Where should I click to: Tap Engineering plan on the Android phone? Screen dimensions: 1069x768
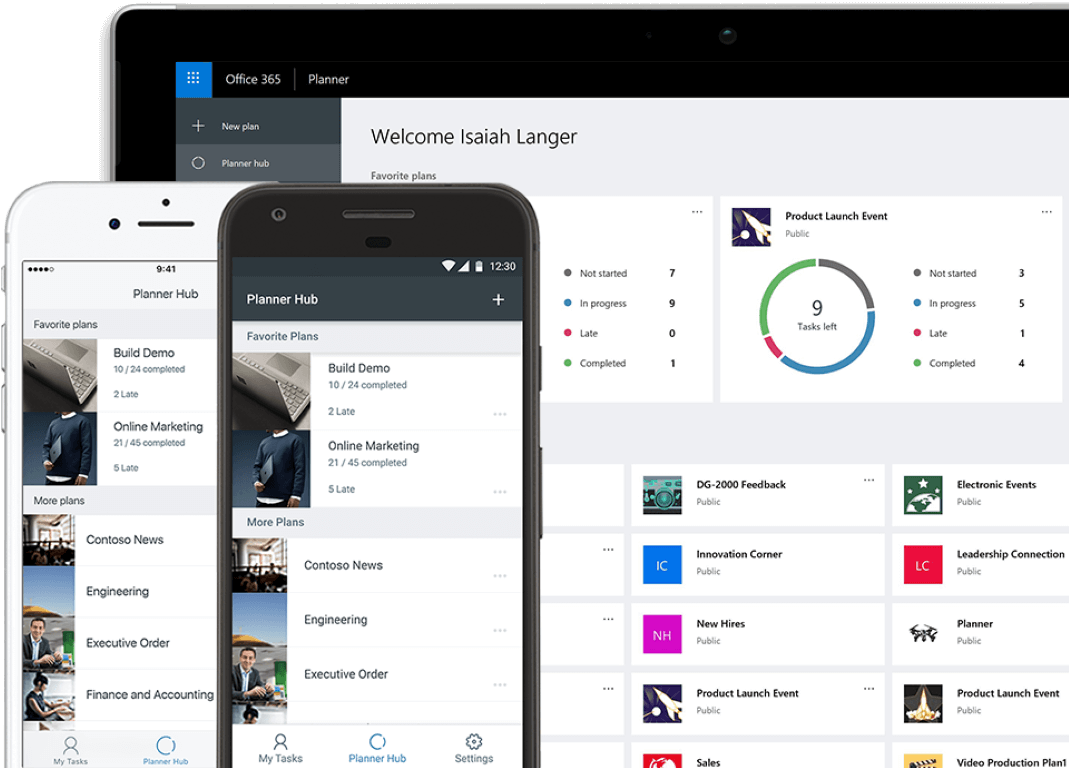coord(377,620)
